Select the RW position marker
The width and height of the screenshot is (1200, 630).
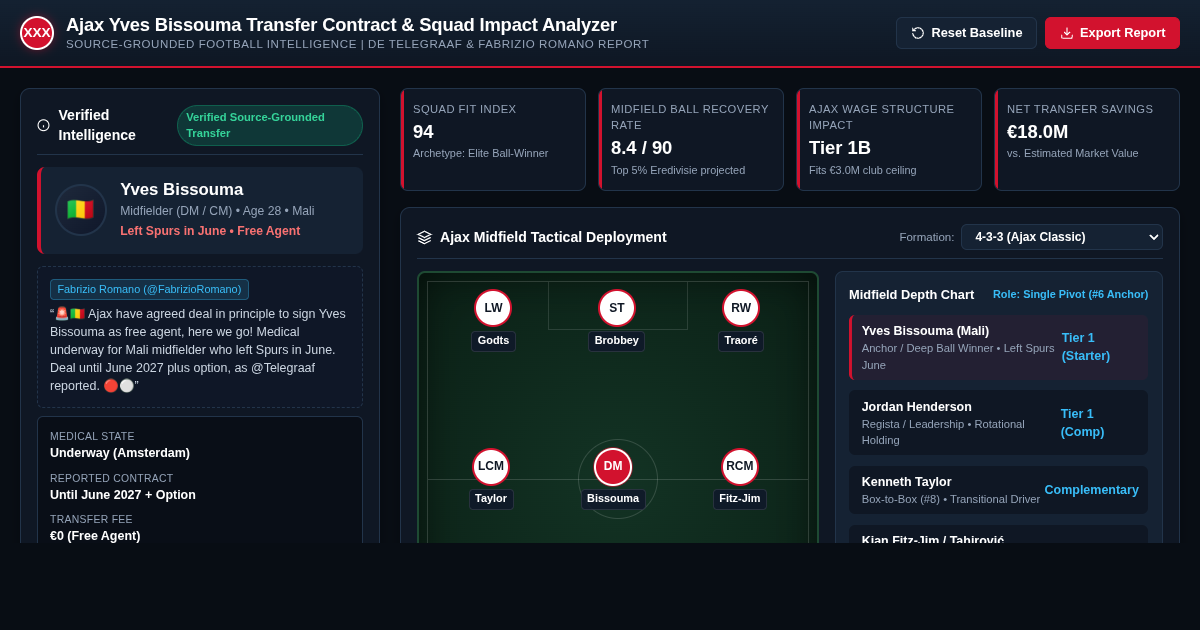point(741,308)
